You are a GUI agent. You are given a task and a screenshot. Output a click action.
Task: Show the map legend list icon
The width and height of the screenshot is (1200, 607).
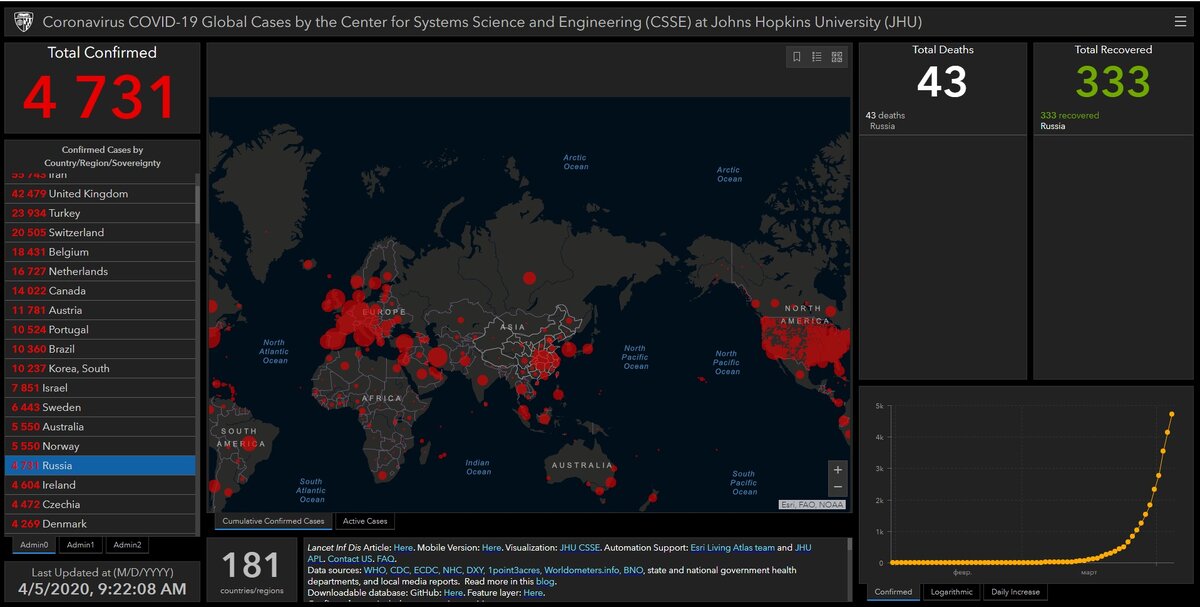(x=817, y=57)
